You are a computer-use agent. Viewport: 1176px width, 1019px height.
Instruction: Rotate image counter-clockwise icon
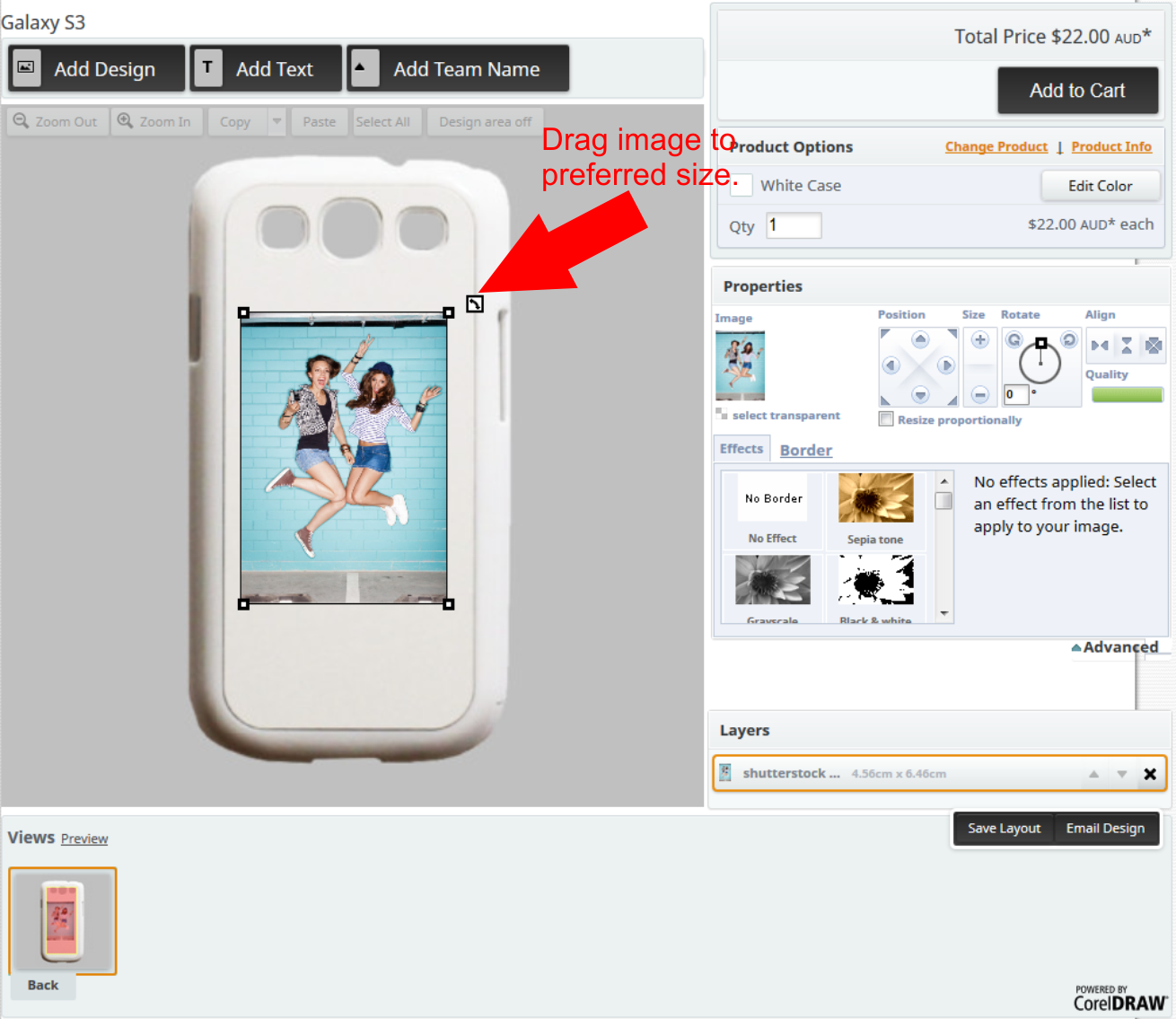point(1014,339)
